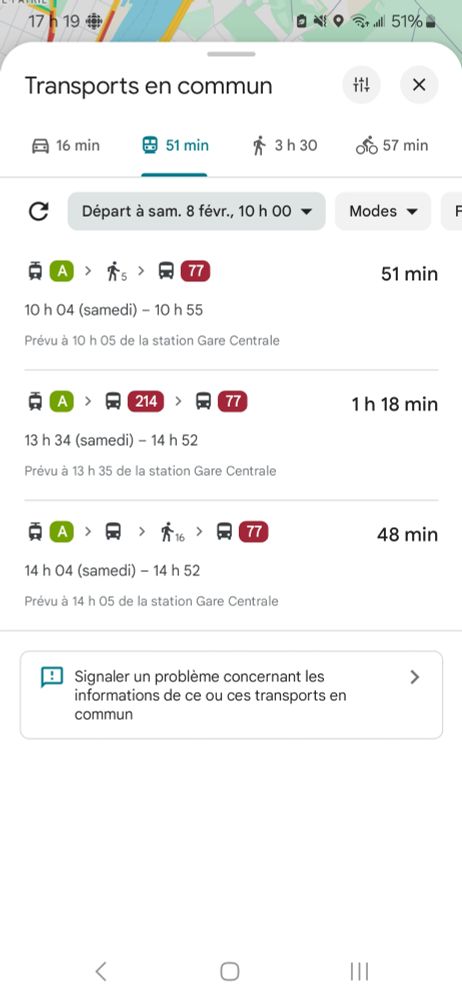Open the route options filter icon

click(361, 84)
